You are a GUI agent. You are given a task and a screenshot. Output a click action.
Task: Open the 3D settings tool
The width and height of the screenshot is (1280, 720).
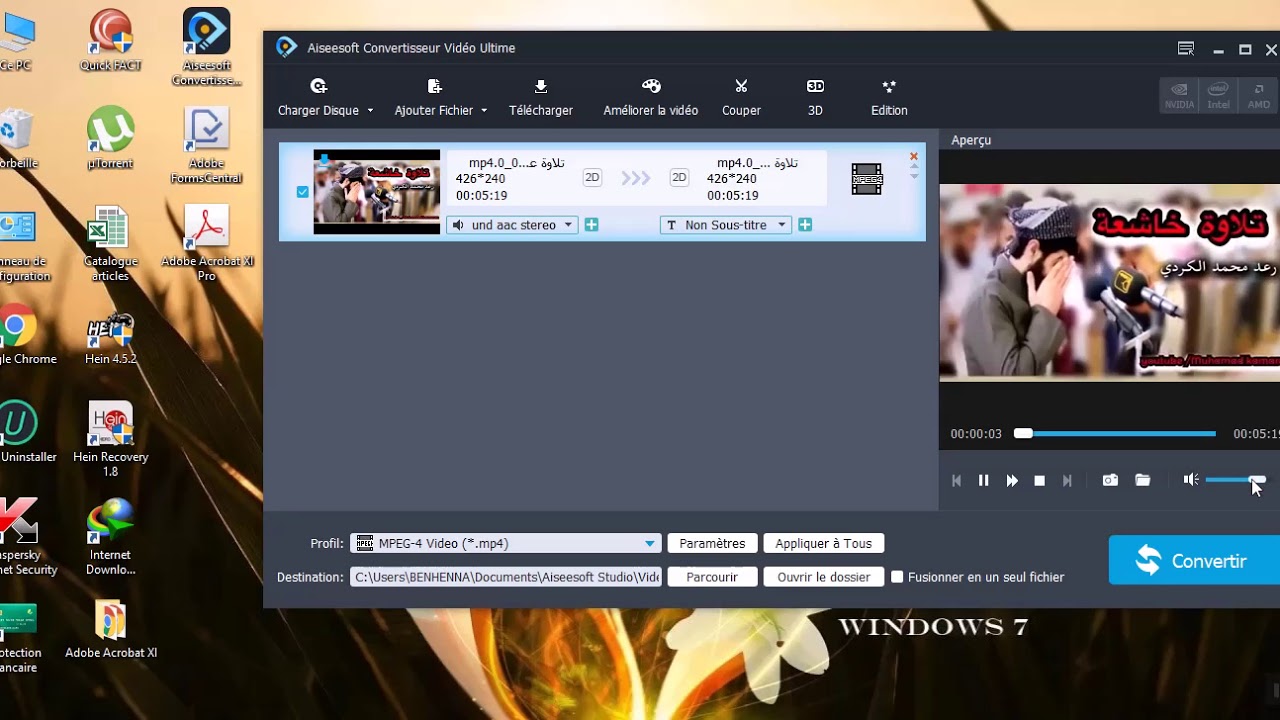(815, 98)
